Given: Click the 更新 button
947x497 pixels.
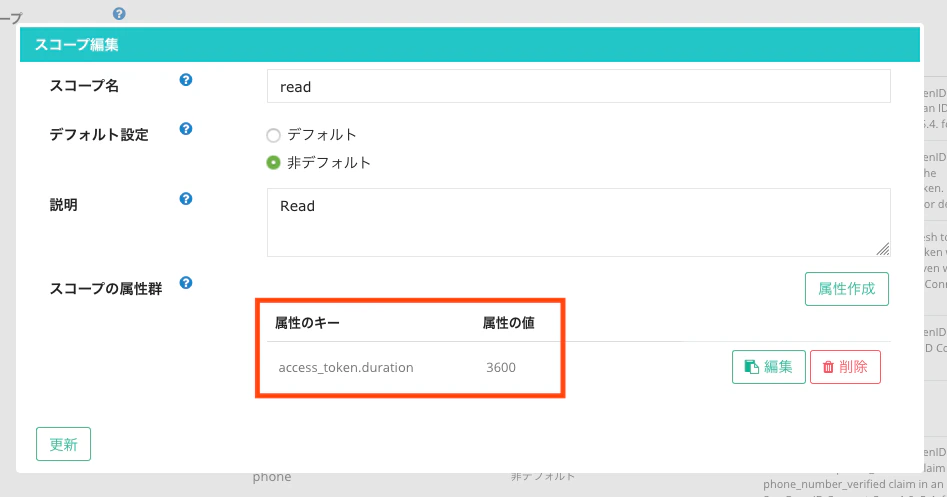Looking at the screenshot, I should [x=63, y=444].
